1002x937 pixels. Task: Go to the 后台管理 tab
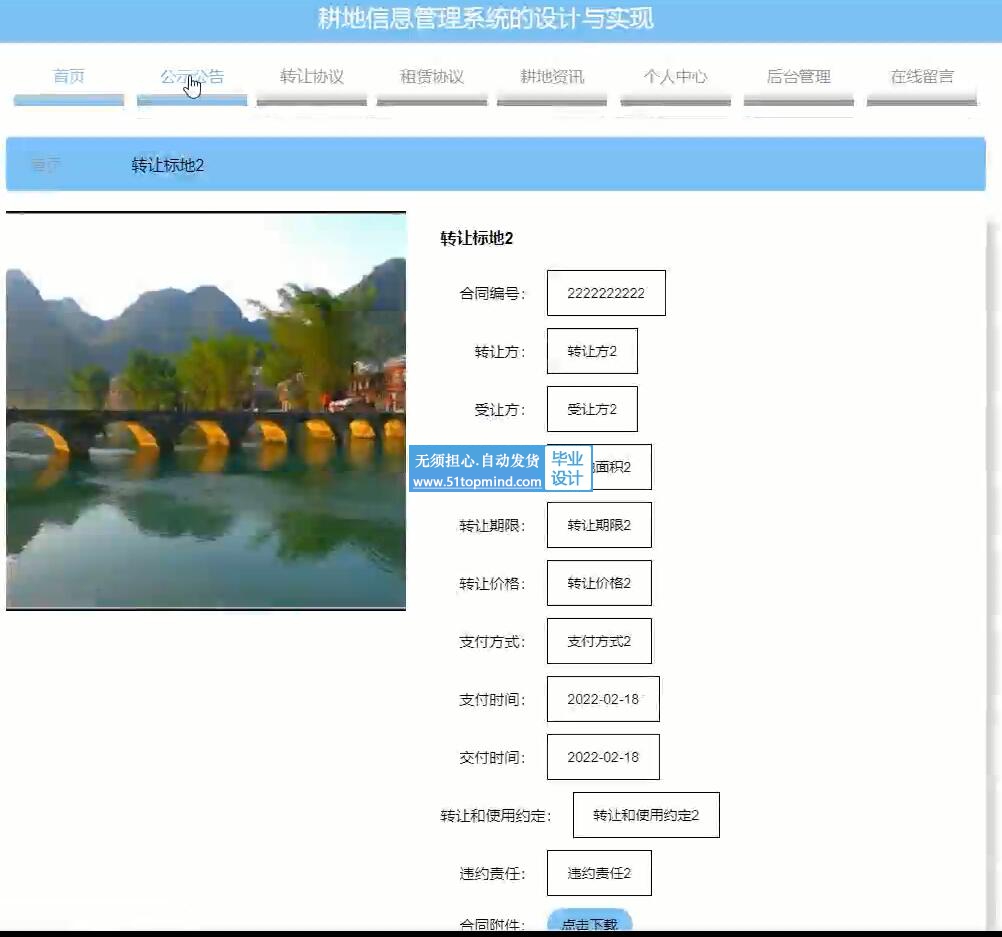(x=799, y=77)
